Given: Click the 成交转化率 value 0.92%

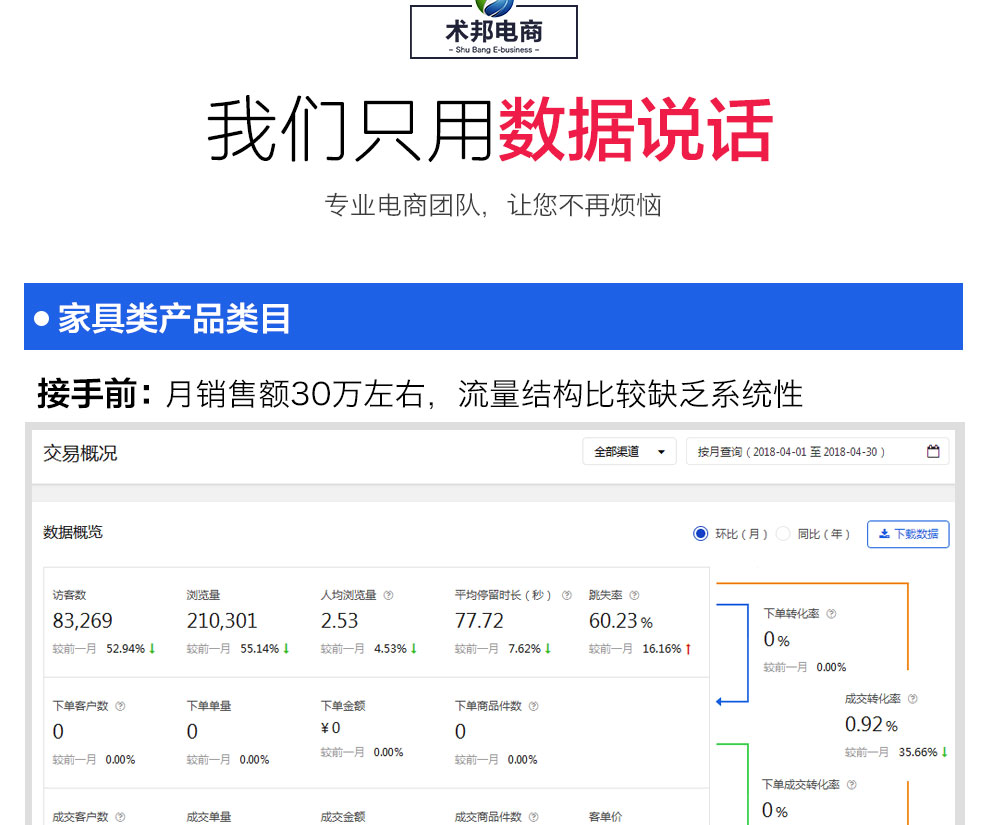Looking at the screenshot, I should 871,725.
